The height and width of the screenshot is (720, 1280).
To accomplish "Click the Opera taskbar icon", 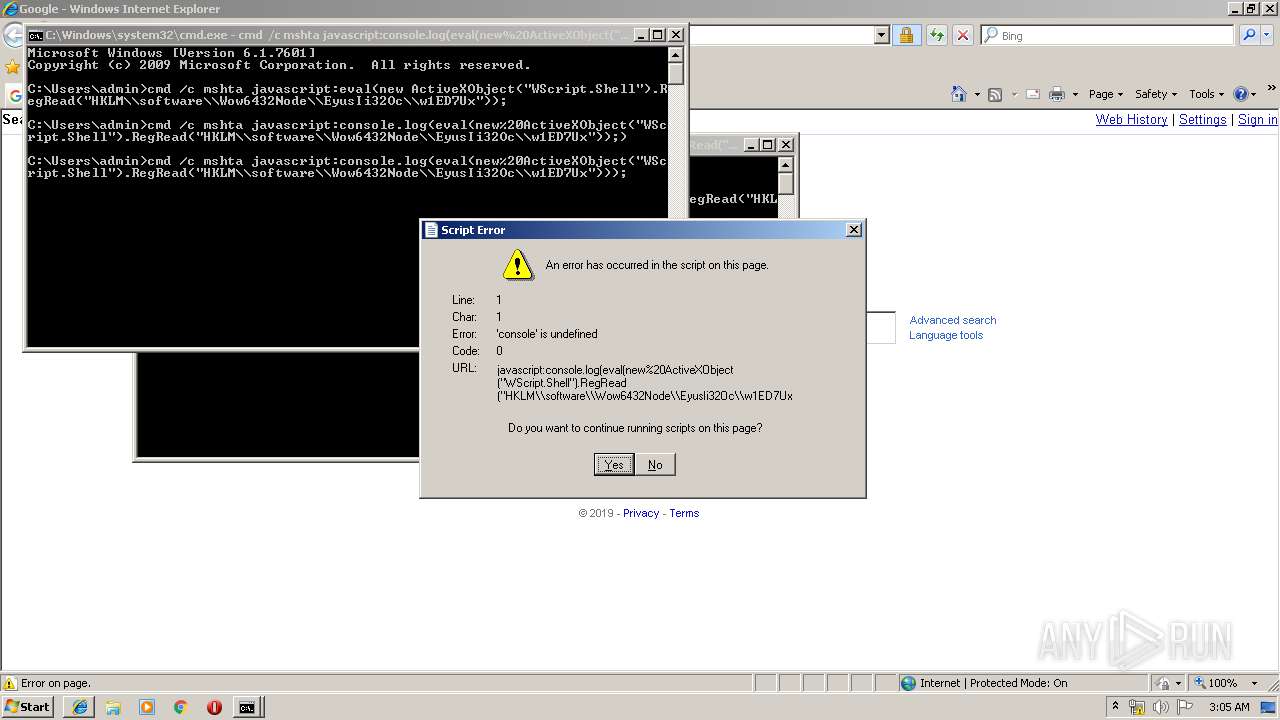I will (214, 707).
